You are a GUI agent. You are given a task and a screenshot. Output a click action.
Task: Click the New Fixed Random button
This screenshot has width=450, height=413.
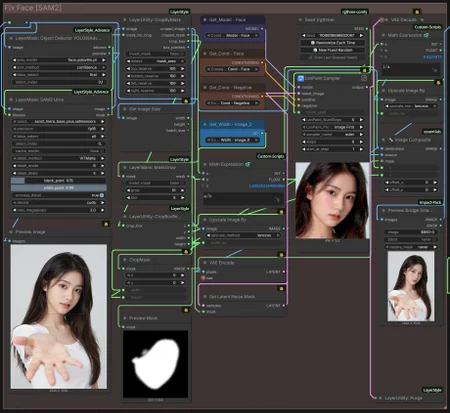pyautogui.click(x=332, y=50)
